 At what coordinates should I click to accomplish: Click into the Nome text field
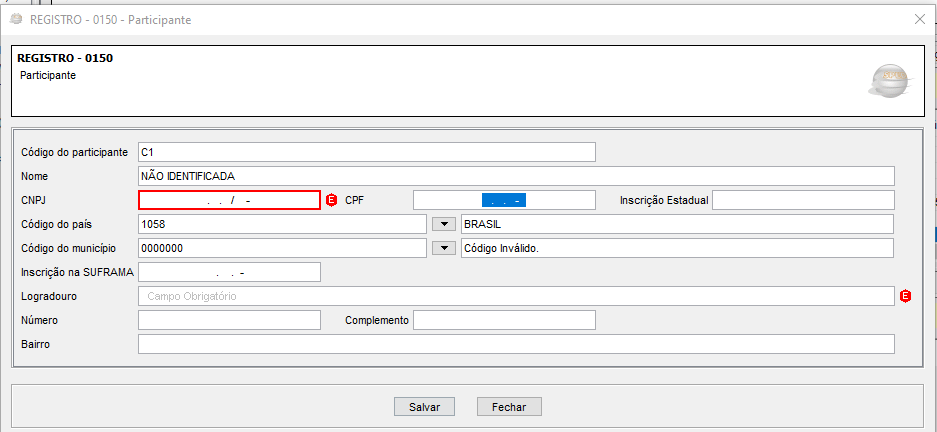[x=515, y=176]
